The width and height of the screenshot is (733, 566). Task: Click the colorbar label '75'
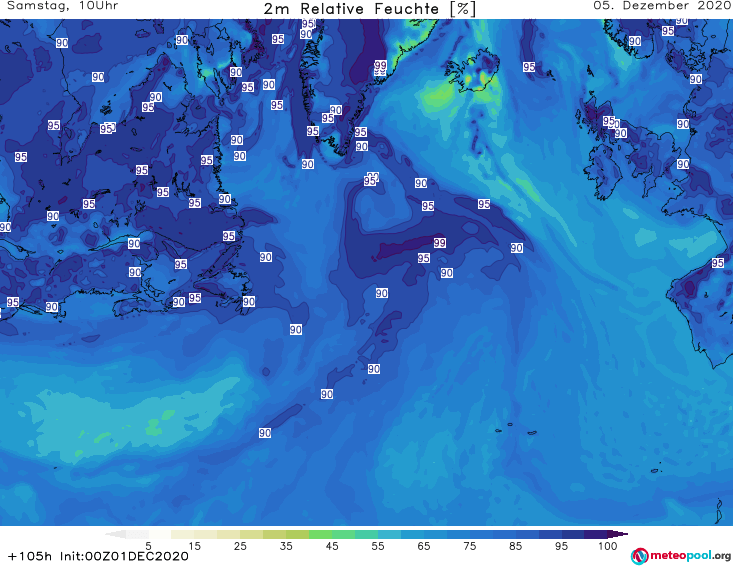point(470,546)
